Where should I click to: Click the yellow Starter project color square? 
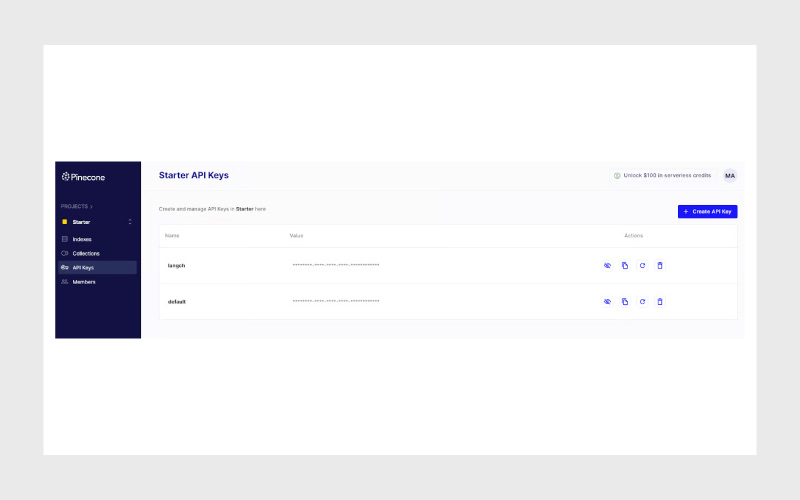[x=65, y=221]
